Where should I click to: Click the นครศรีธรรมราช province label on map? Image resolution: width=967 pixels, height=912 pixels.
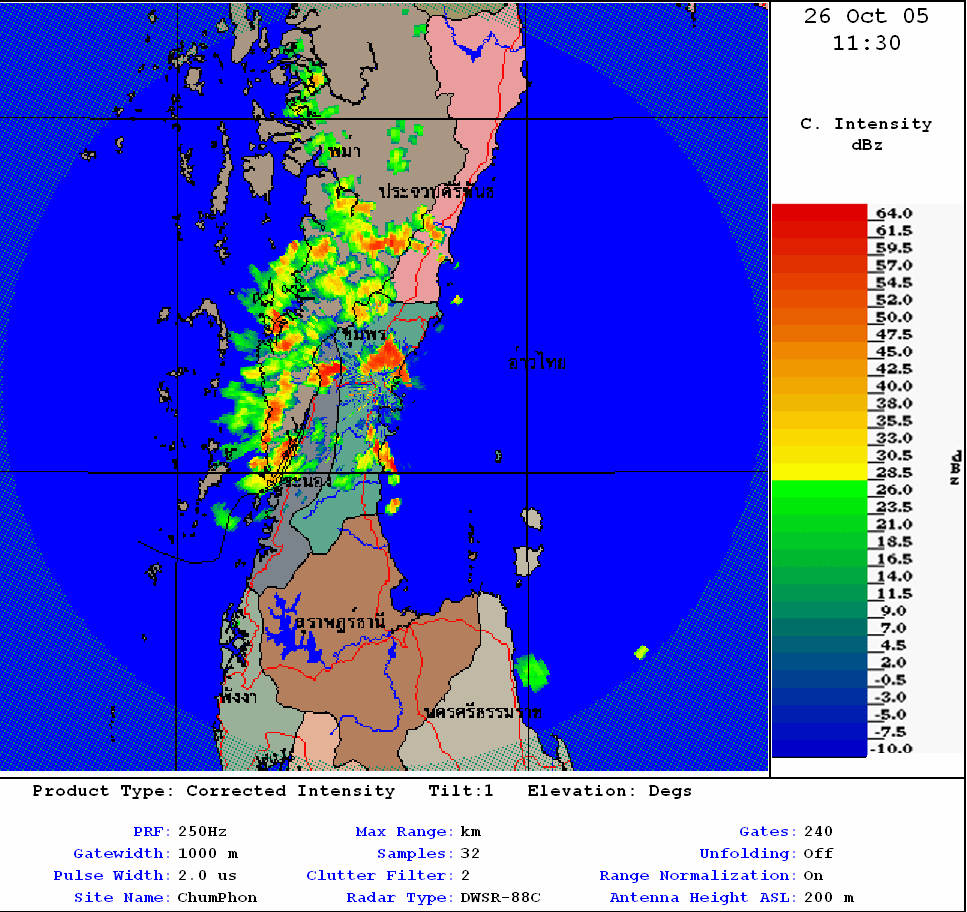[482, 712]
